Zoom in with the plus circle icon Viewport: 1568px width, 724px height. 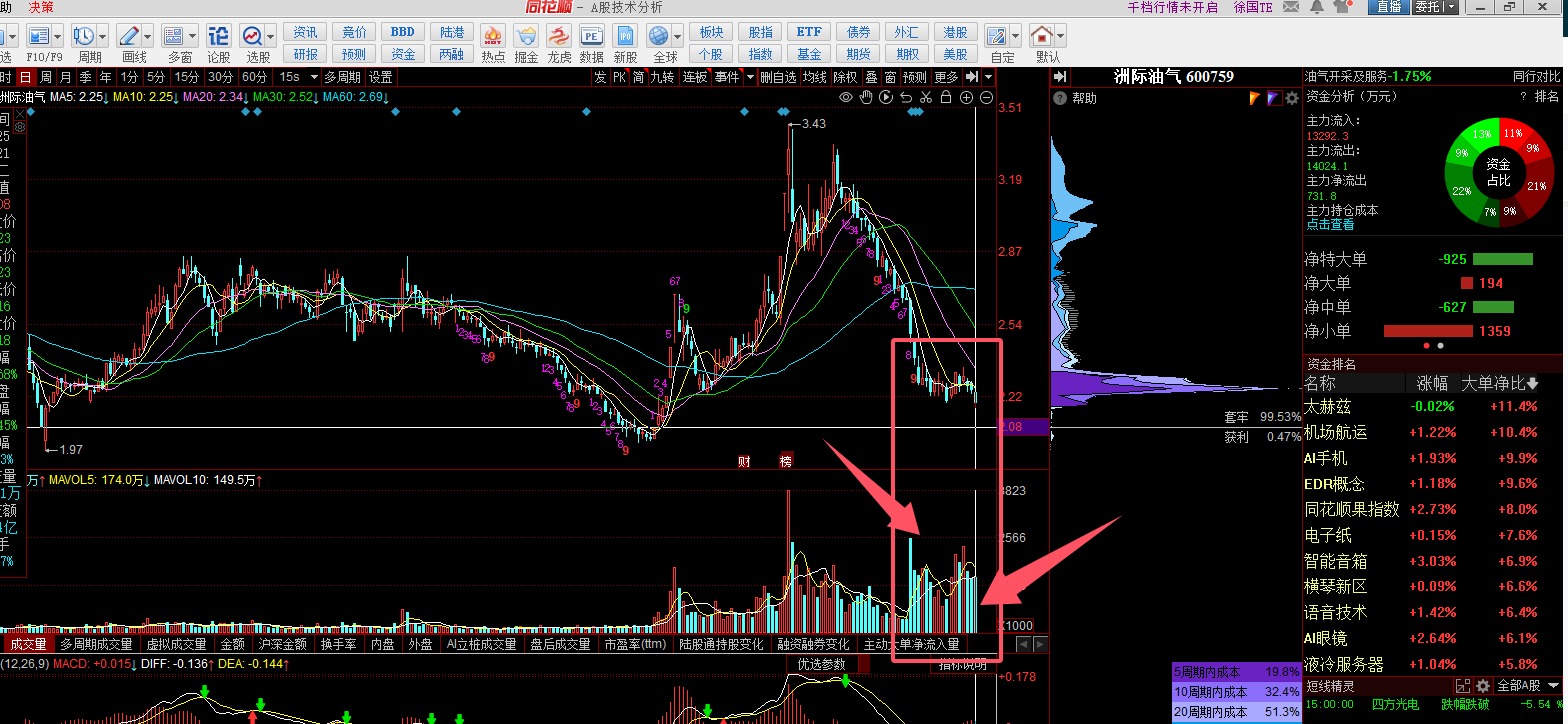pyautogui.click(x=966, y=97)
